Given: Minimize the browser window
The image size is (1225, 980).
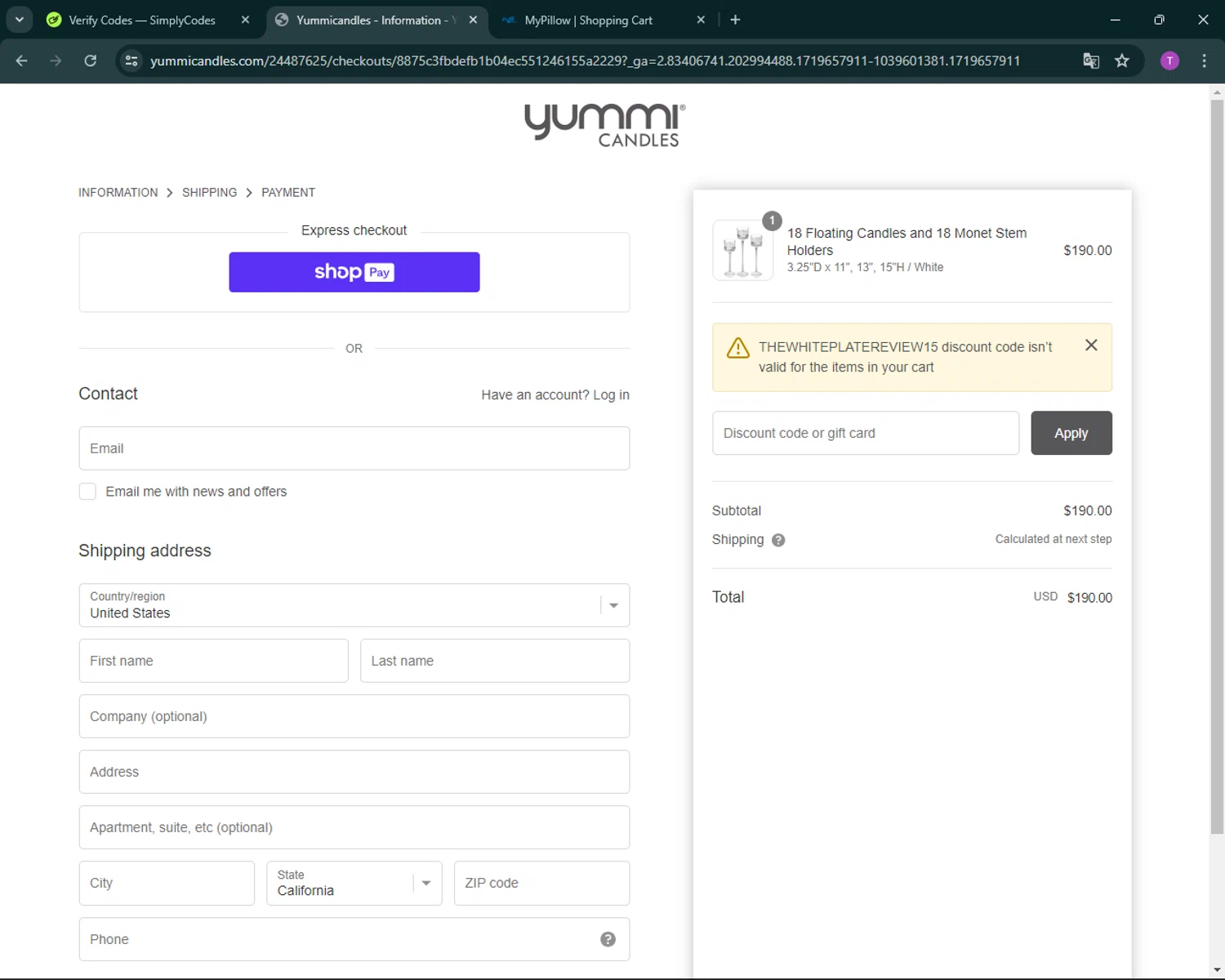Looking at the screenshot, I should 1116,20.
